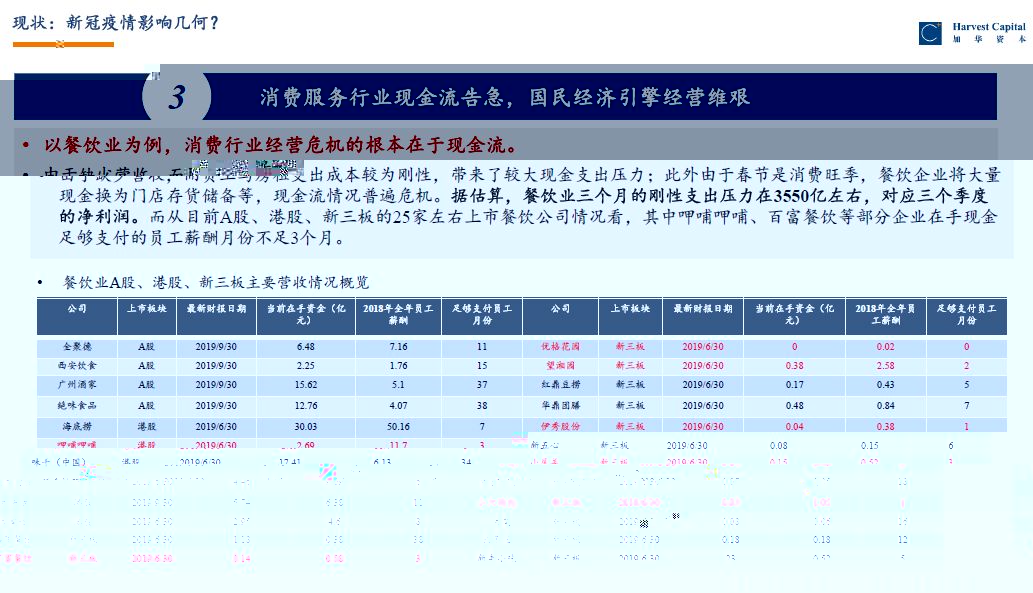Select the cash value "12.76" for 绝味食品
The width and height of the screenshot is (1033, 593).
point(306,406)
